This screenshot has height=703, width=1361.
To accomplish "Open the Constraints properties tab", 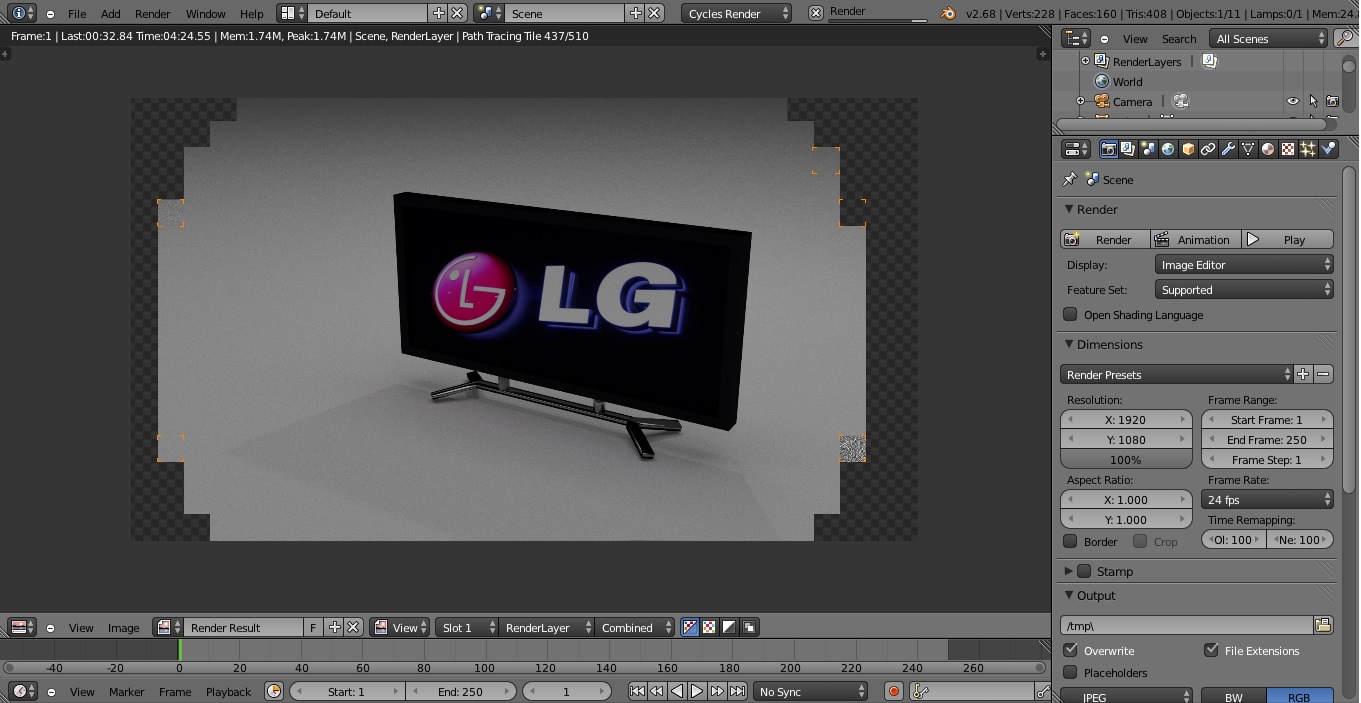I will (1208, 149).
